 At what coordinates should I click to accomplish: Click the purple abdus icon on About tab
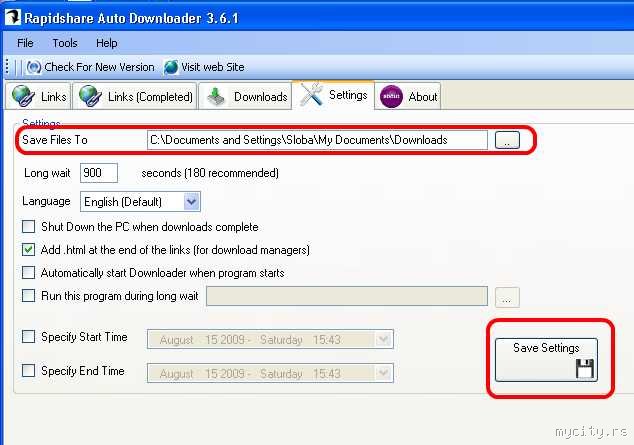point(391,97)
